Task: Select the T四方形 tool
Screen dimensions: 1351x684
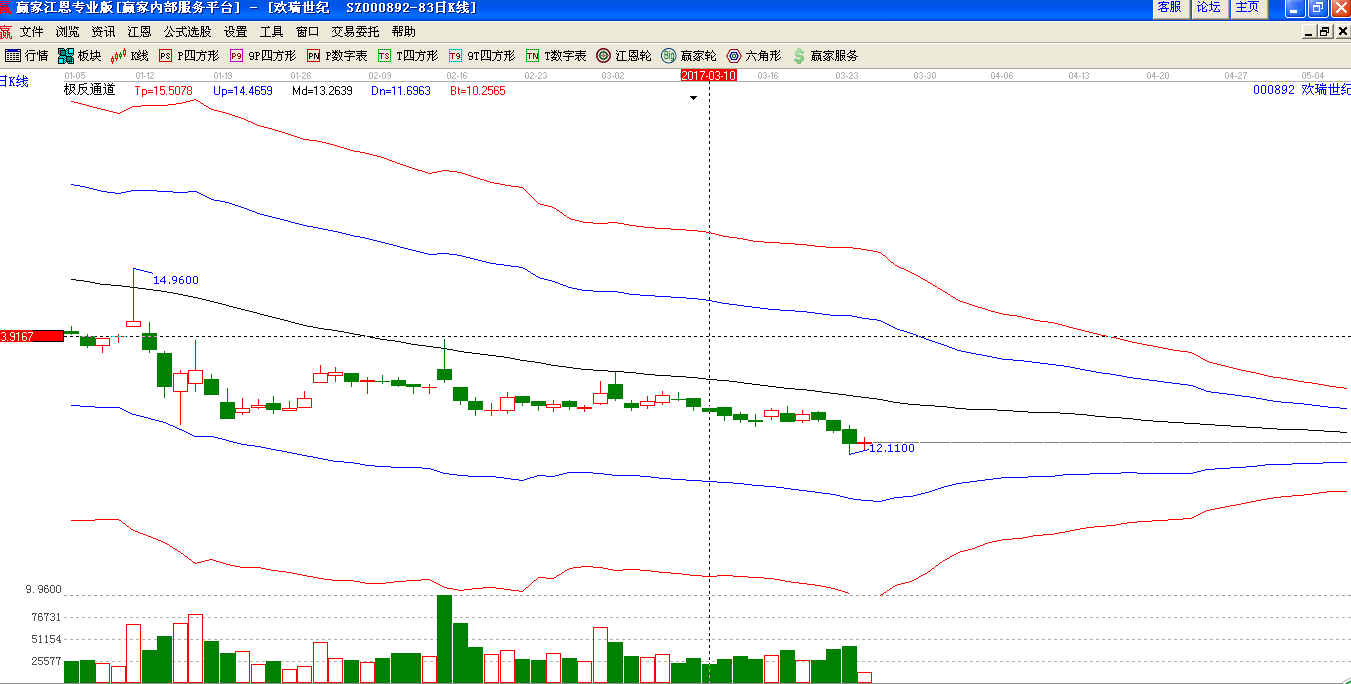Action: [x=408, y=56]
